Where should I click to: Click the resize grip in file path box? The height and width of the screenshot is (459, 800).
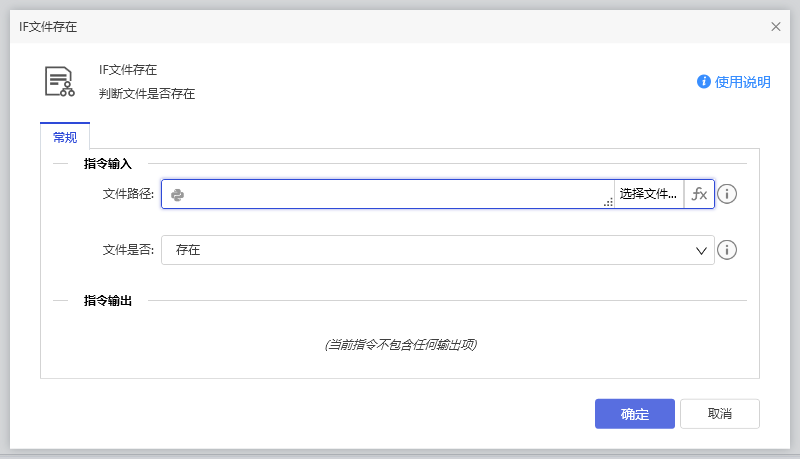point(607,202)
